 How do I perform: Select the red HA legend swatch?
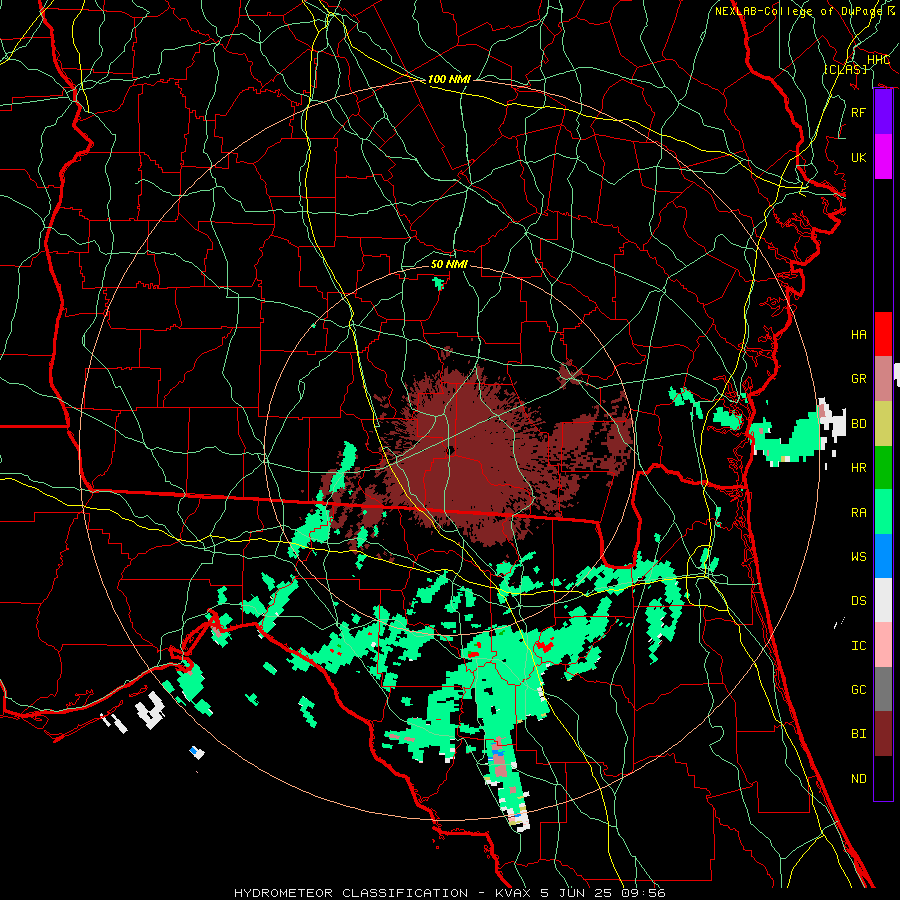883,334
